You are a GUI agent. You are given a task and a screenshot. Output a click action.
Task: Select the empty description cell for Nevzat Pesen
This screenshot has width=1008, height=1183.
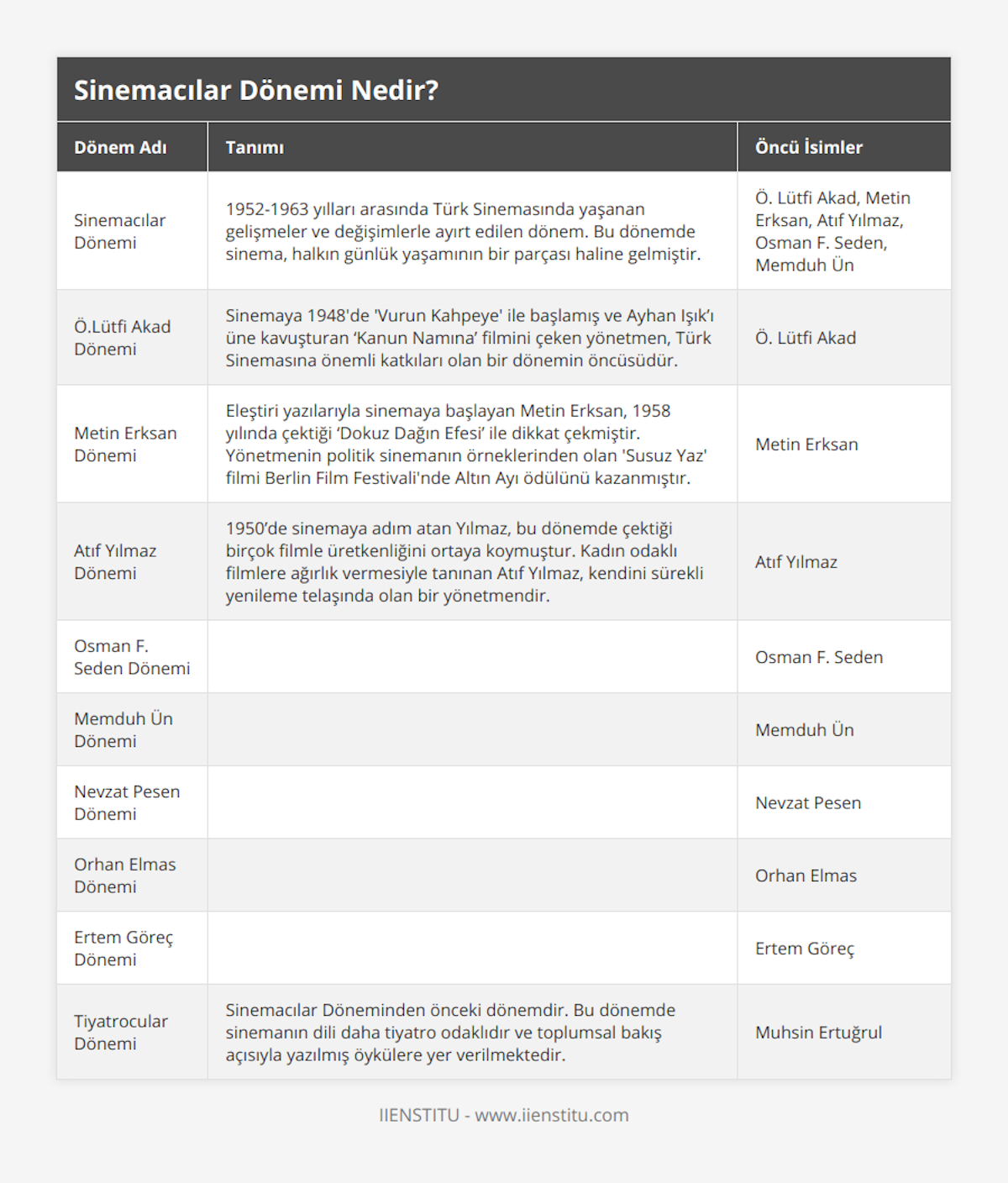click(472, 802)
